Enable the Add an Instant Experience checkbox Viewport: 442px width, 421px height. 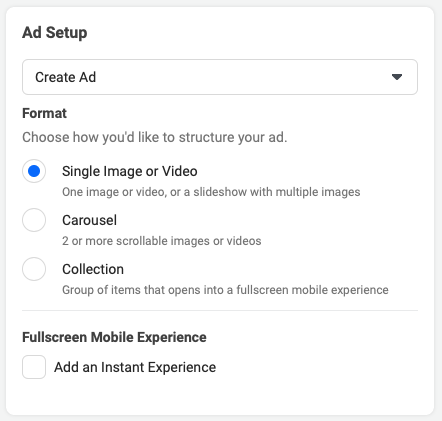point(34,367)
